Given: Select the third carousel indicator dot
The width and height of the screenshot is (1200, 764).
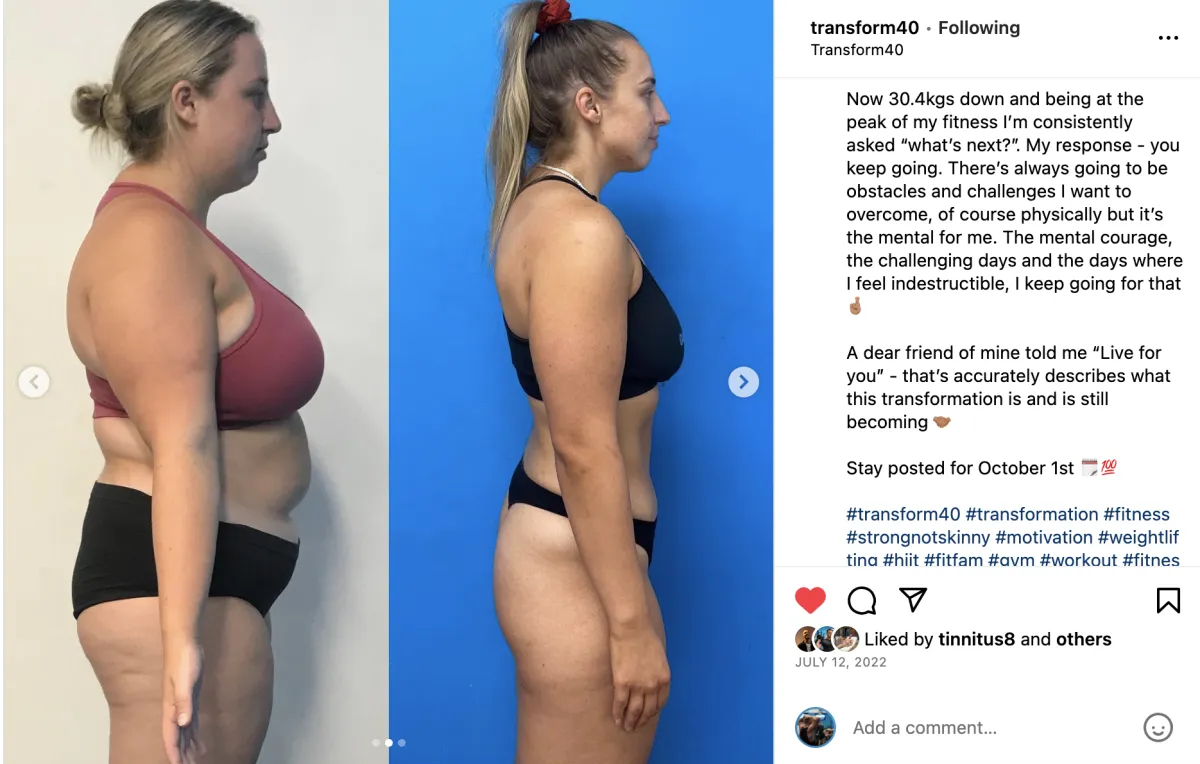Looking at the screenshot, I should pyautogui.click(x=402, y=743).
